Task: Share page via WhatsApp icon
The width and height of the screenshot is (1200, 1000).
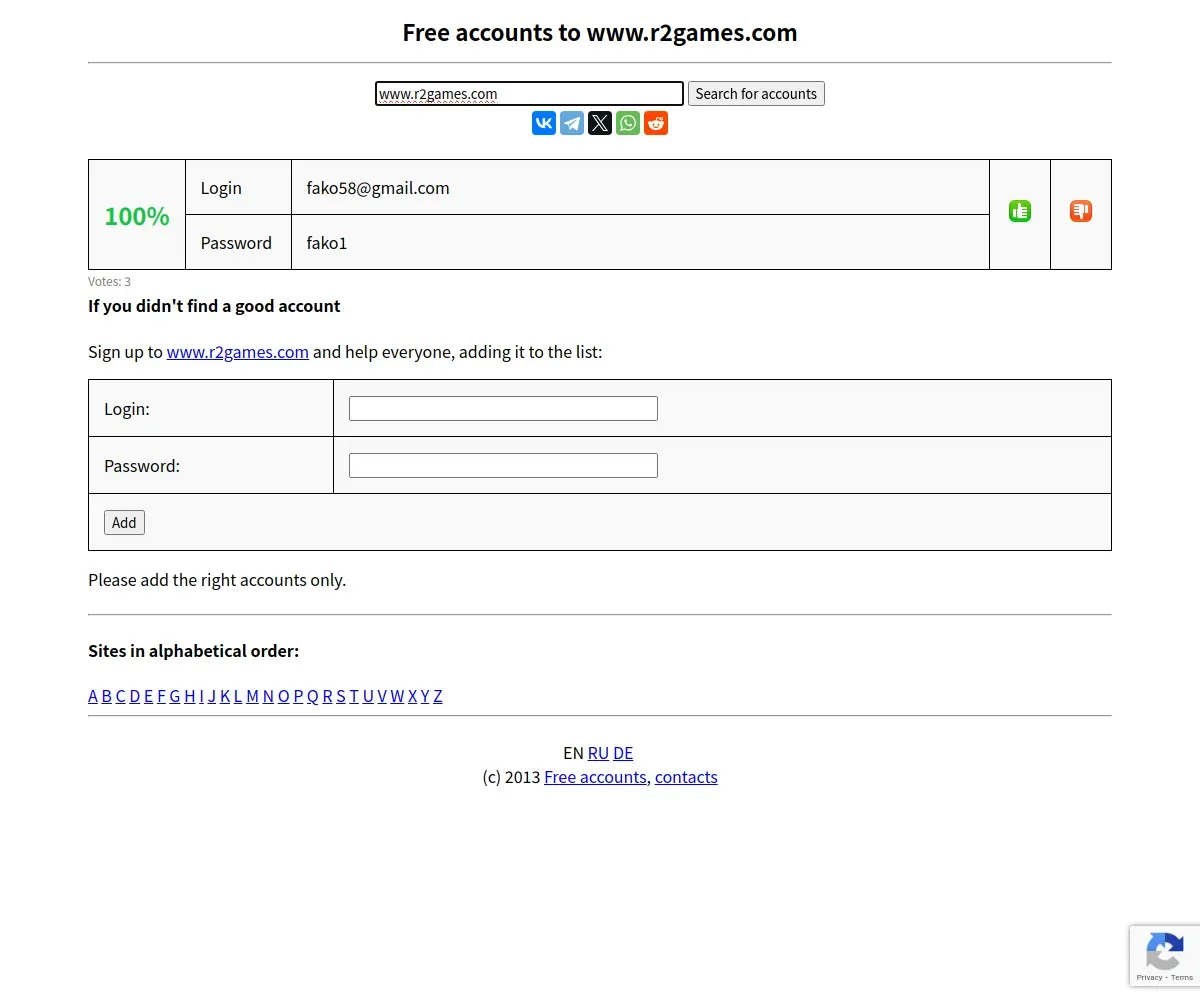Action: (x=628, y=123)
